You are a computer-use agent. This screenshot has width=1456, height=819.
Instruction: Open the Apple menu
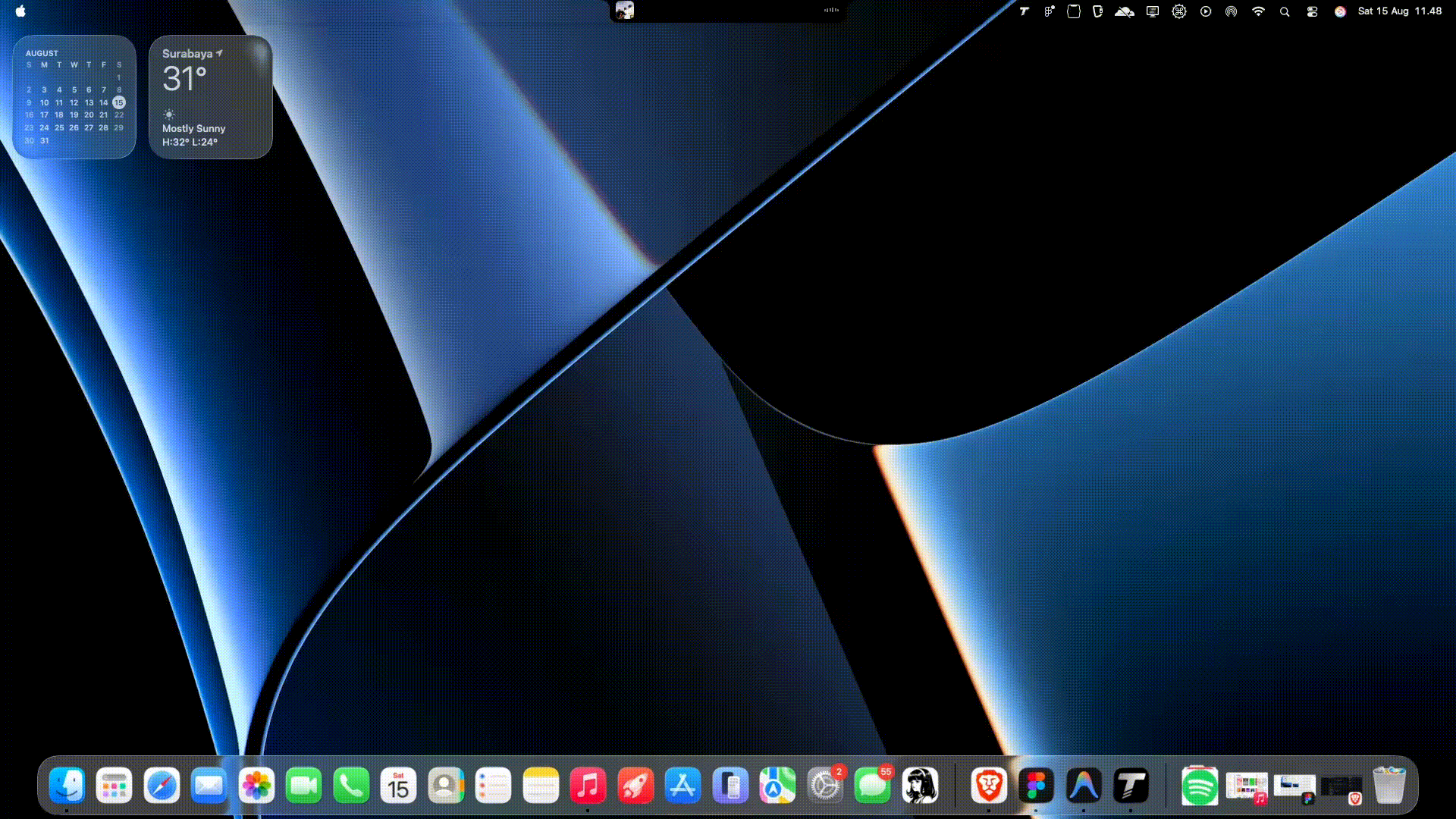(20, 11)
